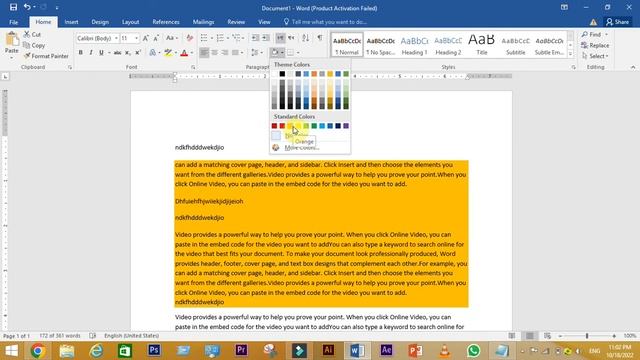Click the Borders icon in Paragraph group

coord(290,53)
